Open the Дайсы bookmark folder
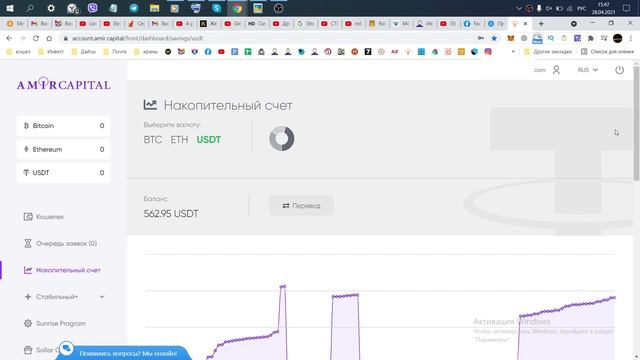The height and width of the screenshot is (360, 640). (x=84, y=51)
